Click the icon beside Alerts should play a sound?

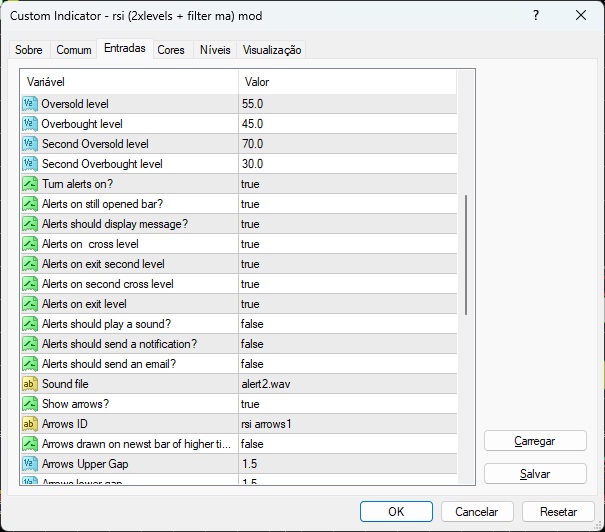pyautogui.click(x=29, y=324)
